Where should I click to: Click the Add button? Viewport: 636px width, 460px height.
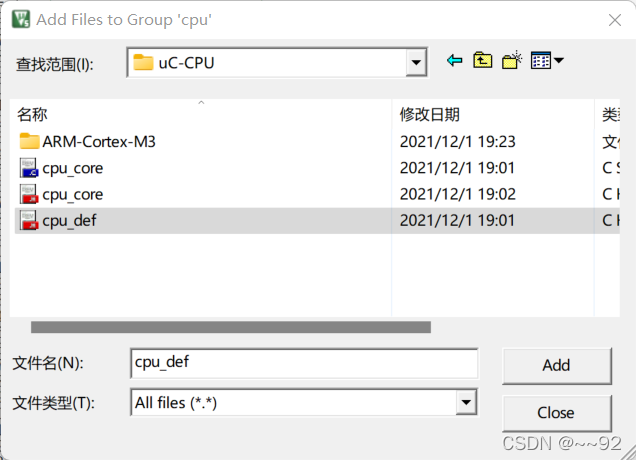556,365
